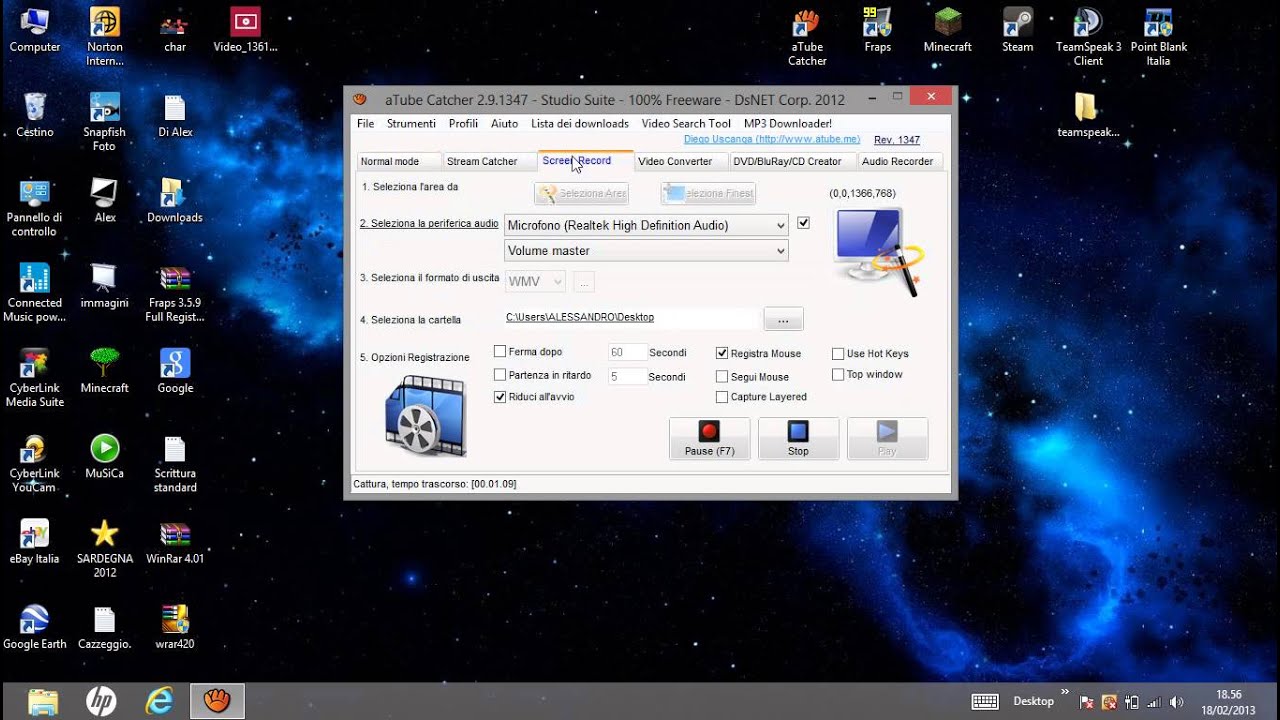Click the output folder path field
Screen dimensions: 1280x720
[x=632, y=318]
